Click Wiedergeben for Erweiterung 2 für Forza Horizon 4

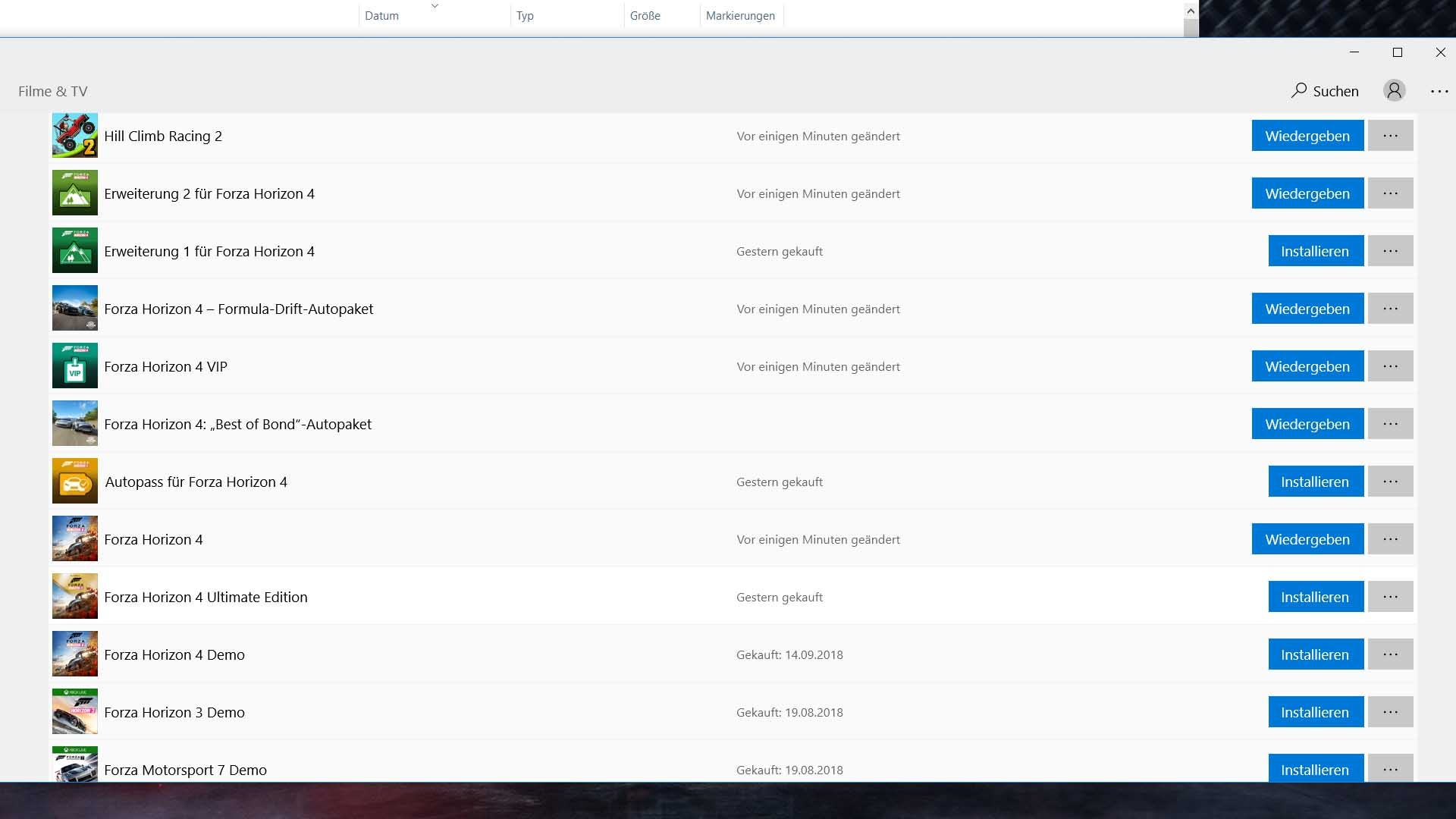coord(1307,193)
